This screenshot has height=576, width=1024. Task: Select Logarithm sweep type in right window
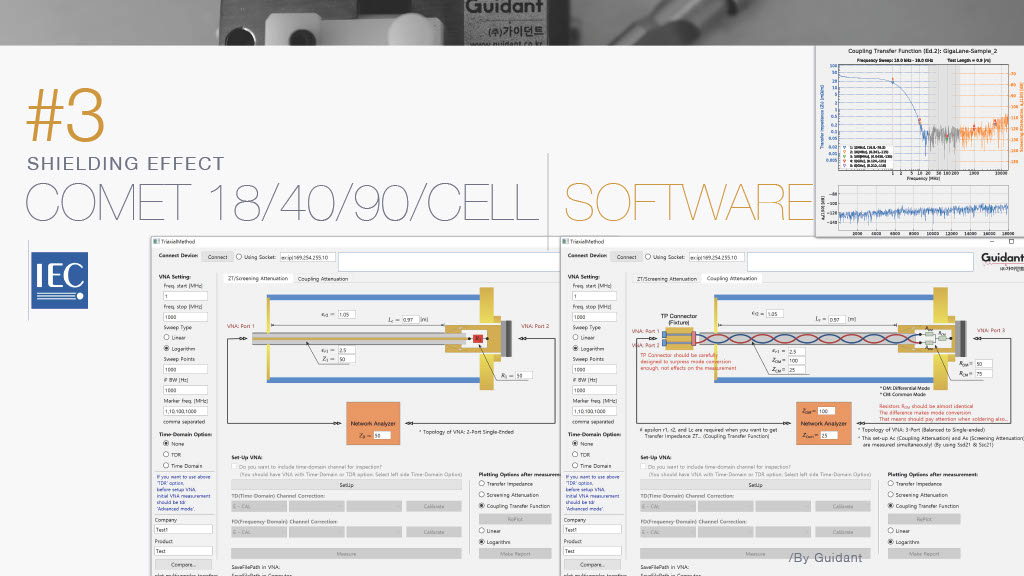coord(575,349)
